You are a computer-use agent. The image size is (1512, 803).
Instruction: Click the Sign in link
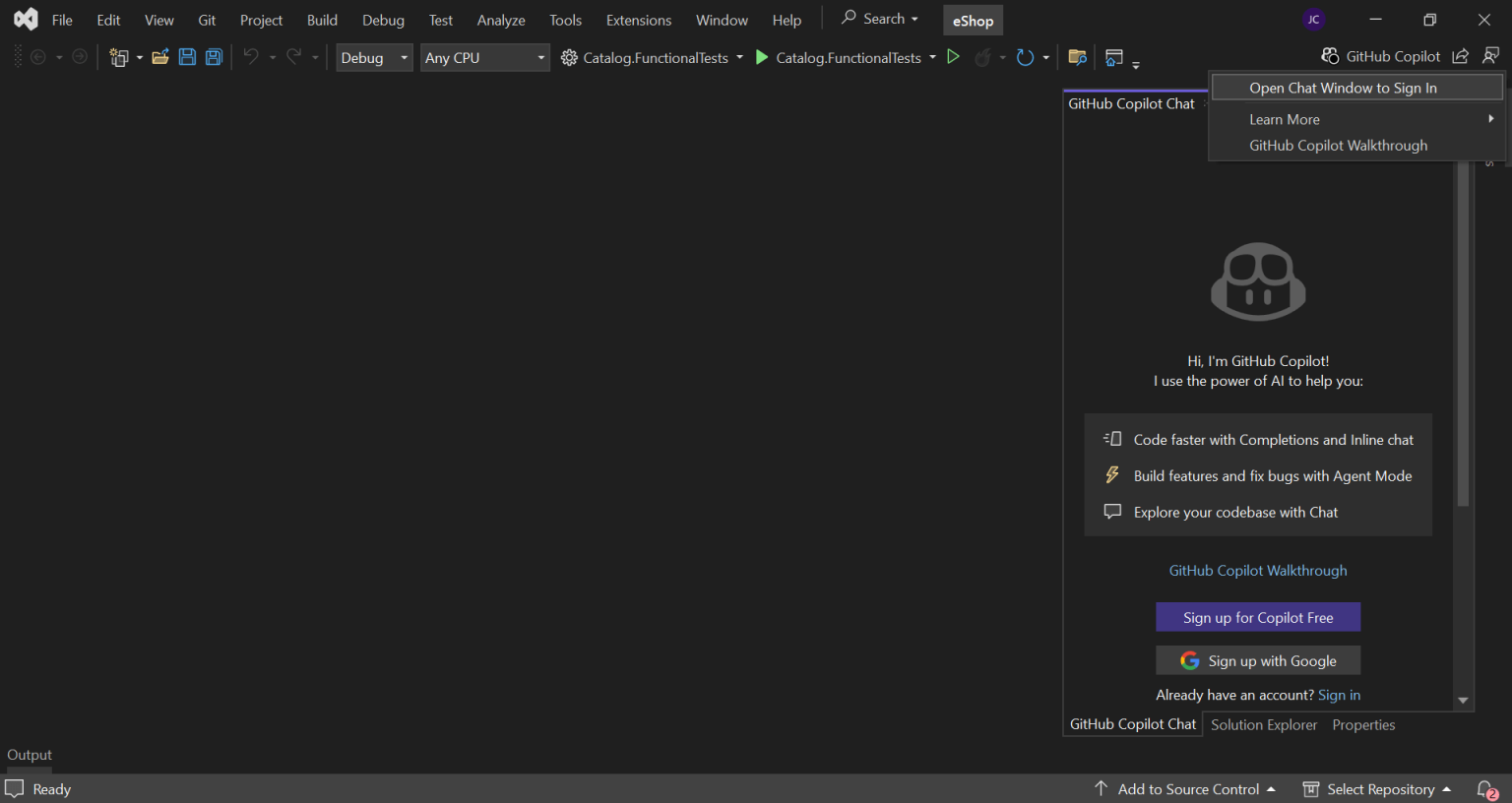pyautogui.click(x=1339, y=695)
